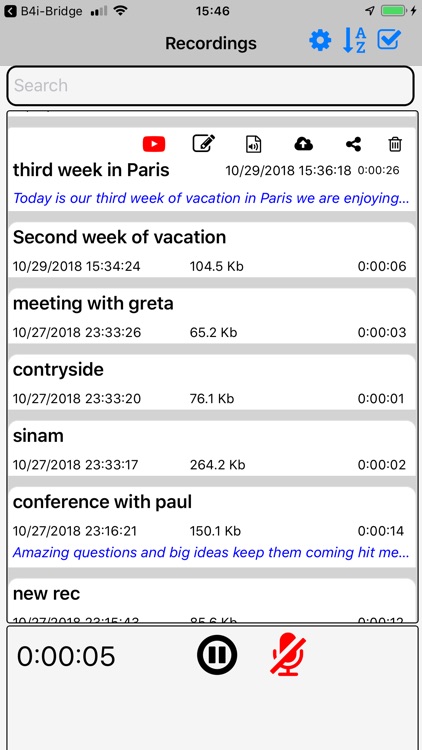The height and width of the screenshot is (750, 422).
Task: Focus the Search field
Action: 211,86
